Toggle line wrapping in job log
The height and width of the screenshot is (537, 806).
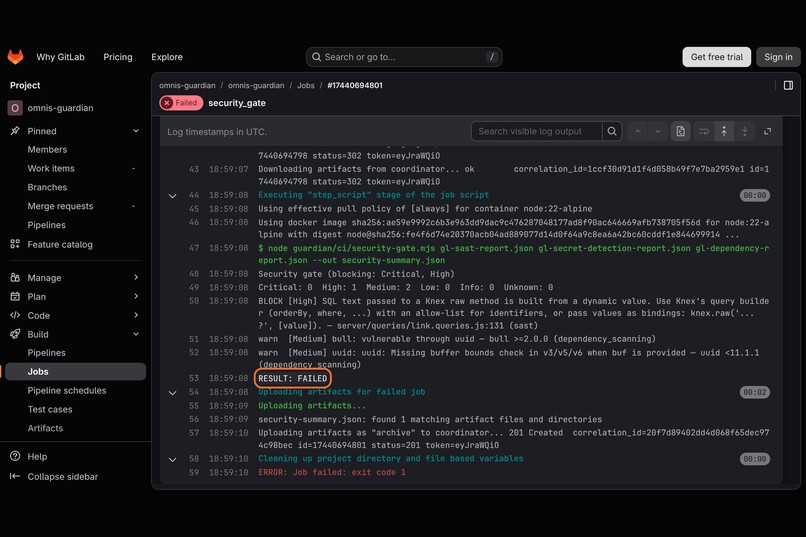[x=704, y=131]
